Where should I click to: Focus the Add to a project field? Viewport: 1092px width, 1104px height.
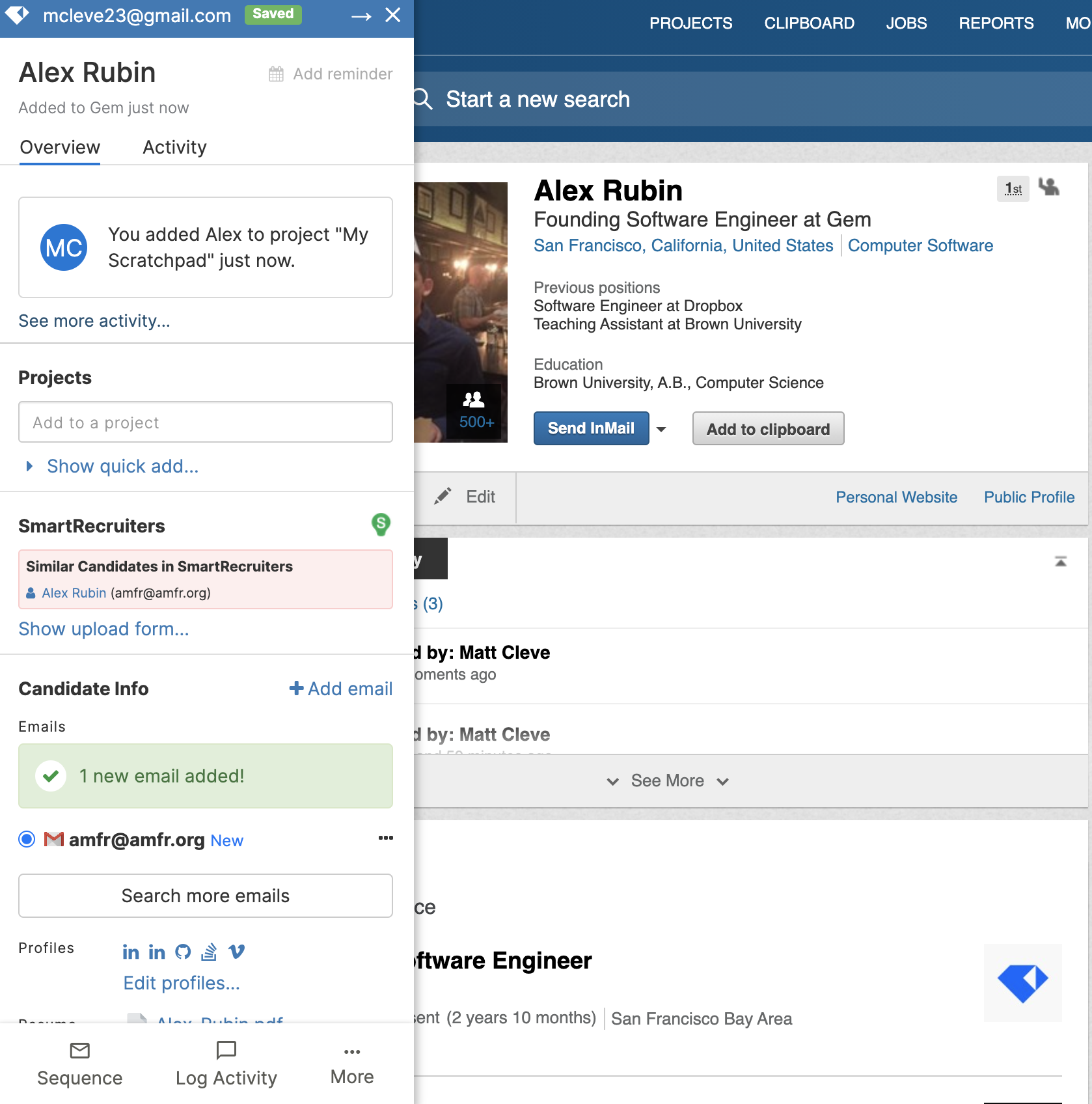click(x=206, y=422)
